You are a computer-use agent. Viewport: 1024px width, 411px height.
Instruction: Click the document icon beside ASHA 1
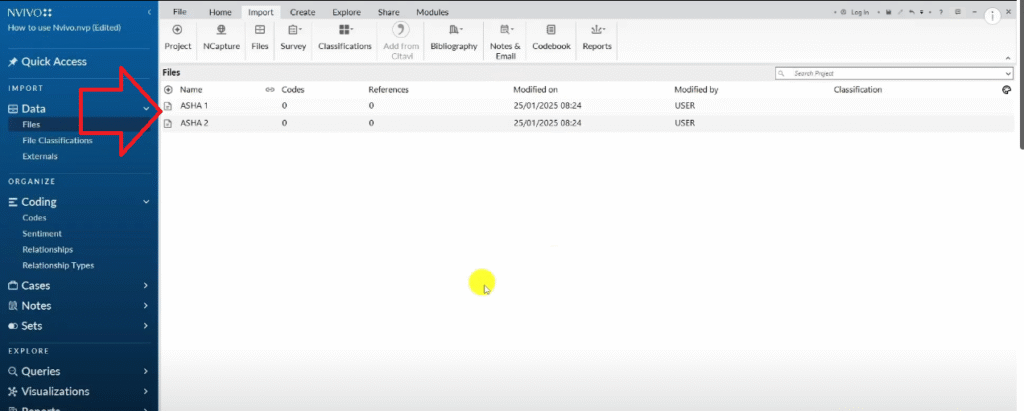click(x=168, y=106)
